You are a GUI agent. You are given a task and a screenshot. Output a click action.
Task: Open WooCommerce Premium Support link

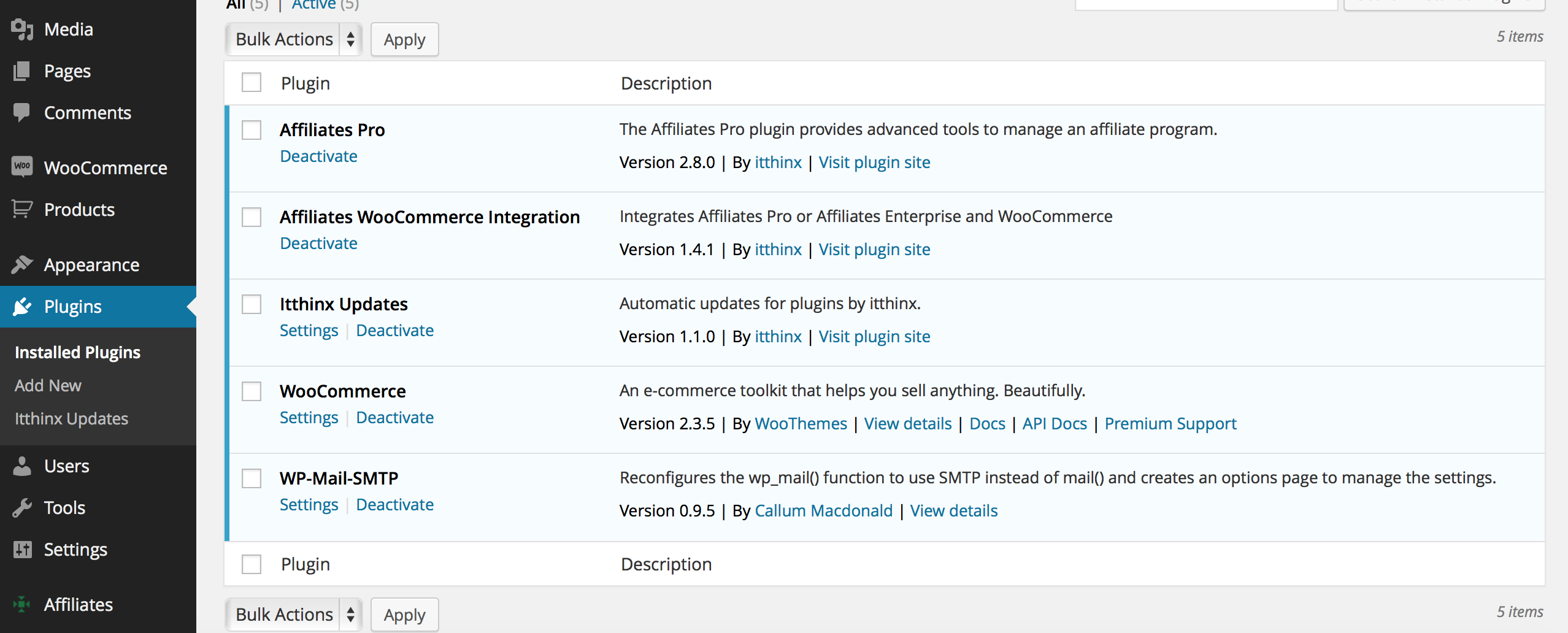click(x=1170, y=424)
